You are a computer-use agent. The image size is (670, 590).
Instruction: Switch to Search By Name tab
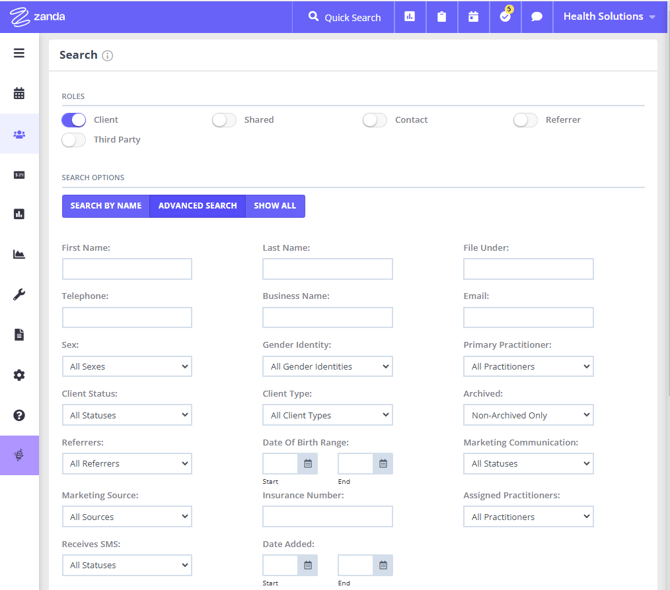point(106,206)
